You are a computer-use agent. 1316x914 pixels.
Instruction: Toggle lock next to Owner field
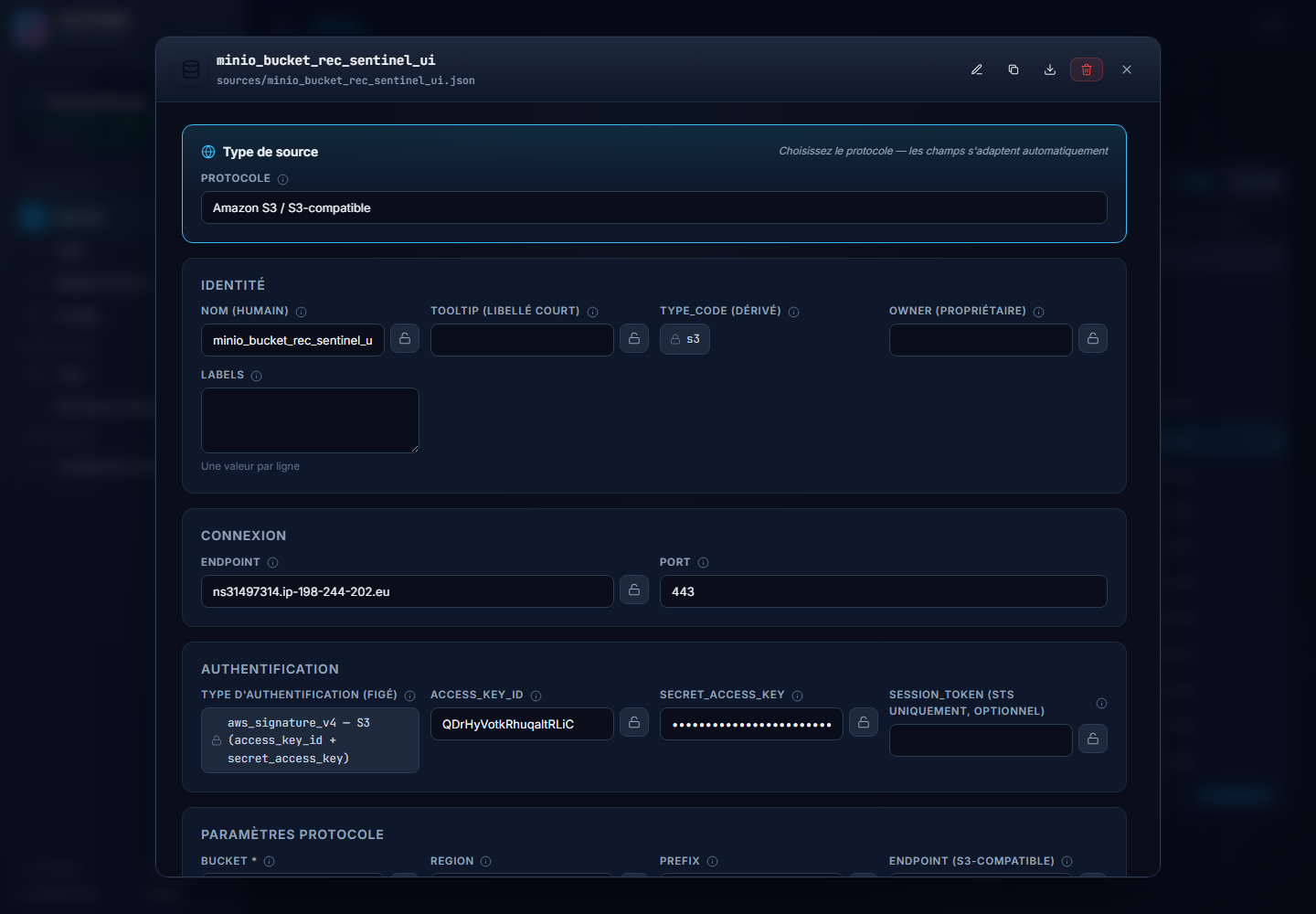[1093, 338]
